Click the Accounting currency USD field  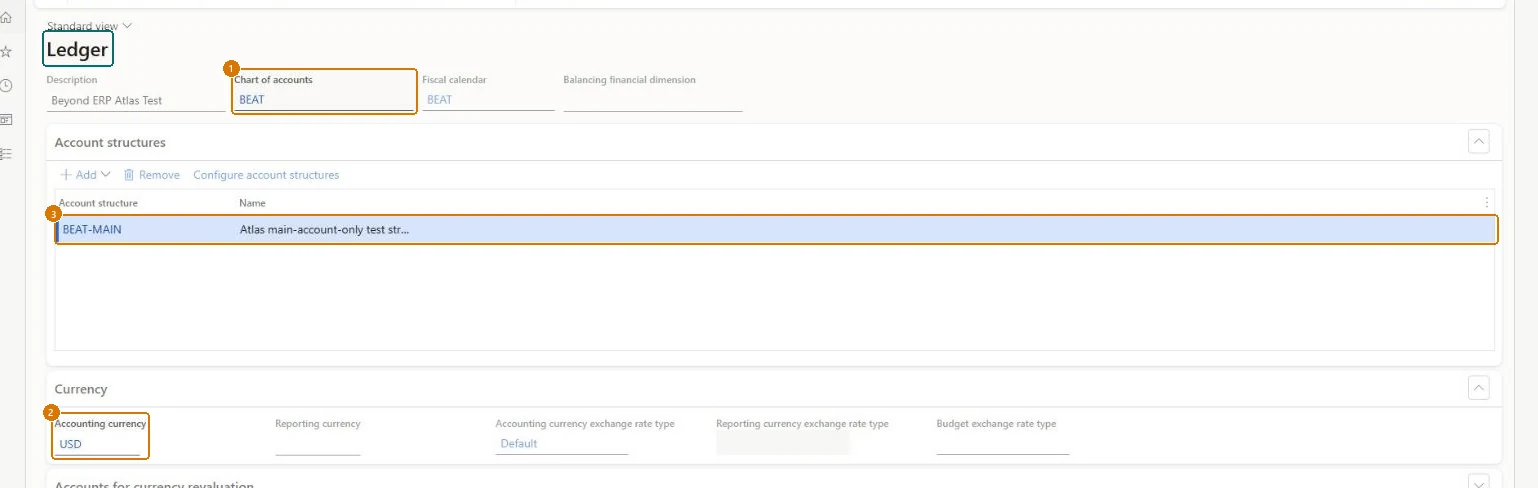pyautogui.click(x=97, y=444)
